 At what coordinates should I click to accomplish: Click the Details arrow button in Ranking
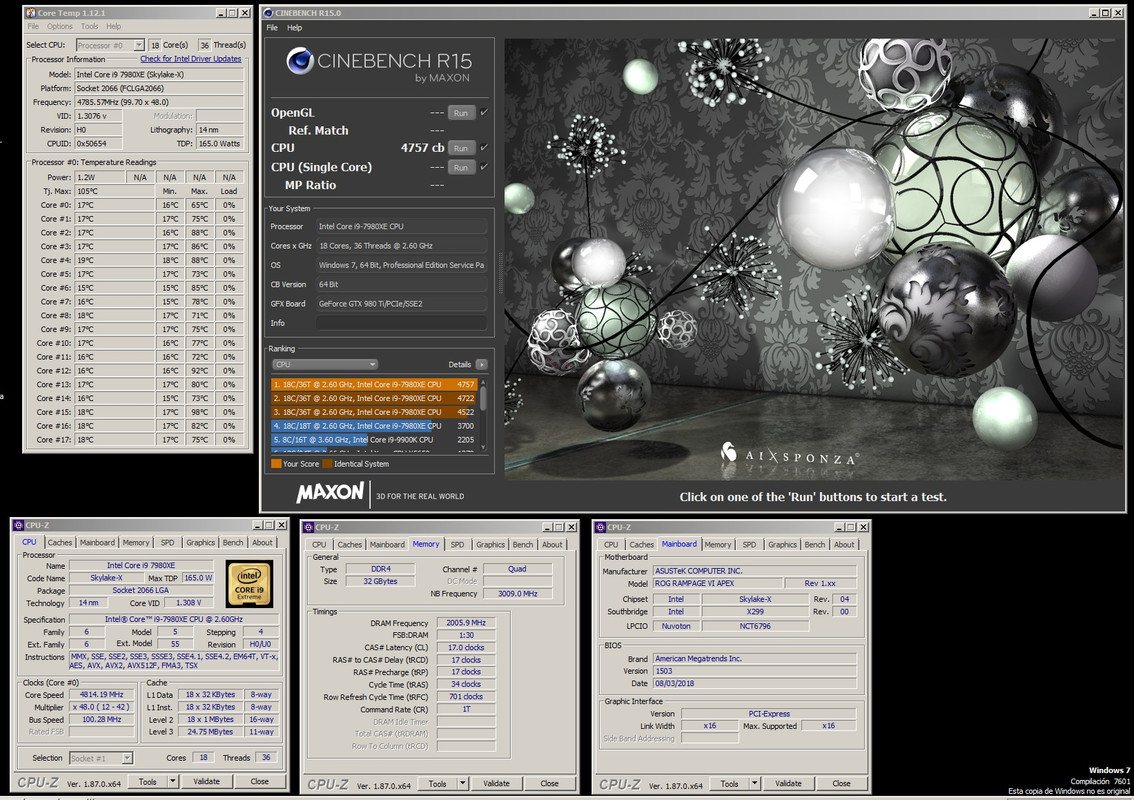coord(482,365)
